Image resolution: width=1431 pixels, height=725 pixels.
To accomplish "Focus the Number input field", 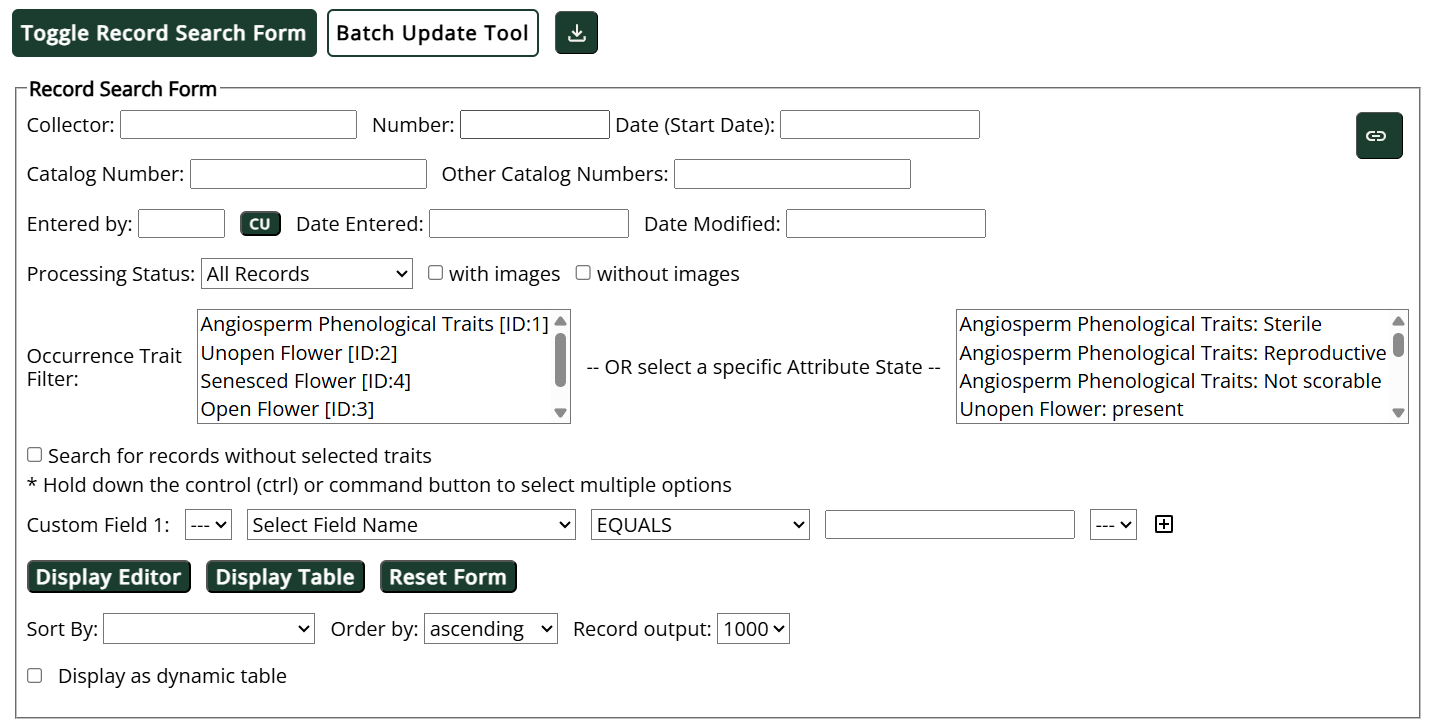I will coord(535,125).
